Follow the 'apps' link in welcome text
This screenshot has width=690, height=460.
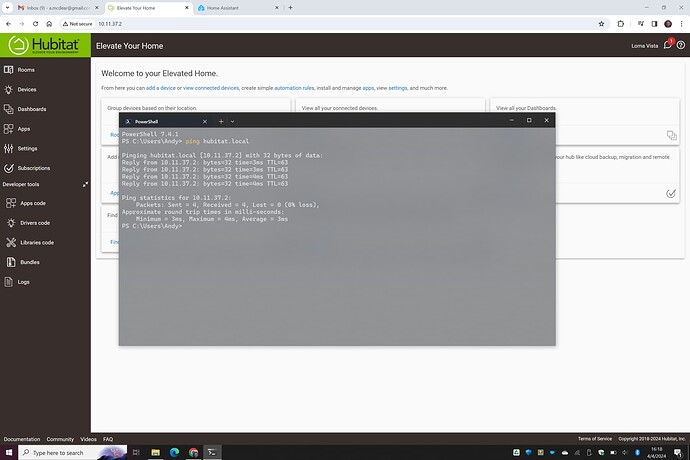pos(368,88)
